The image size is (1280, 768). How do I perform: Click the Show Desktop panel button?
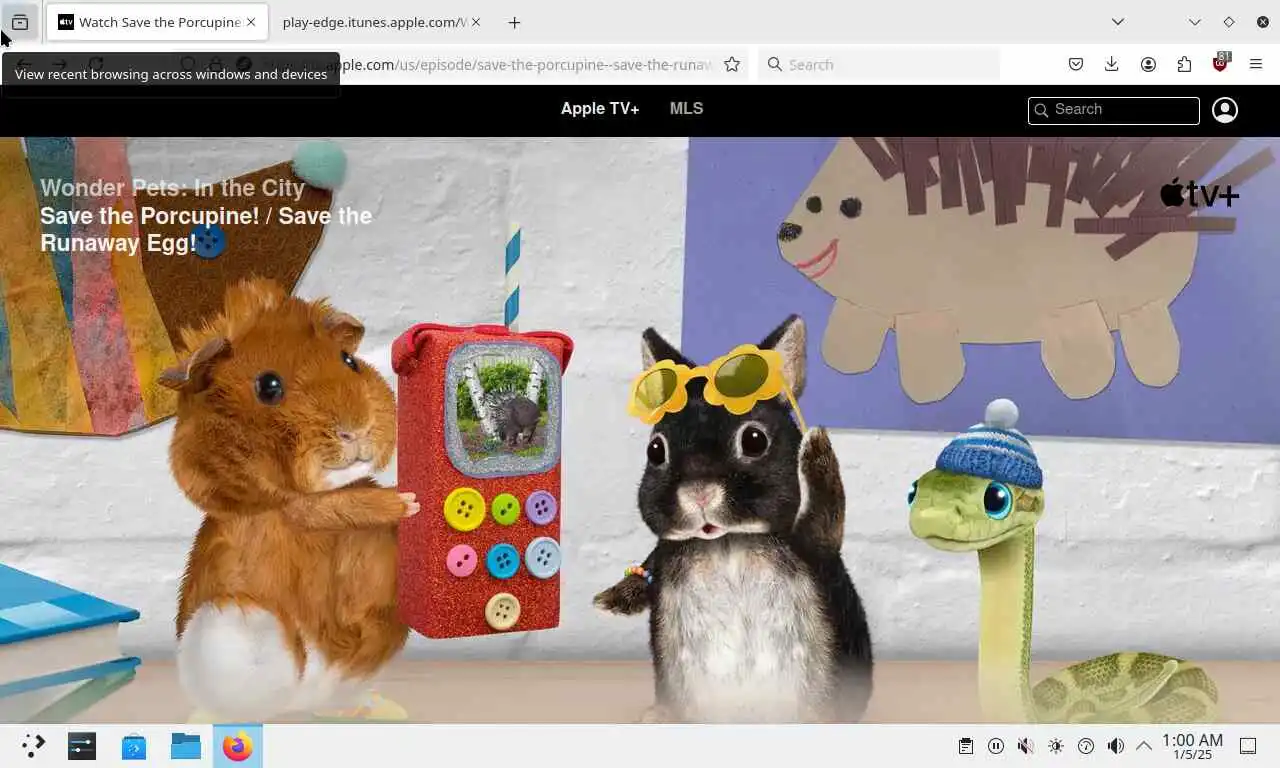click(1248, 746)
